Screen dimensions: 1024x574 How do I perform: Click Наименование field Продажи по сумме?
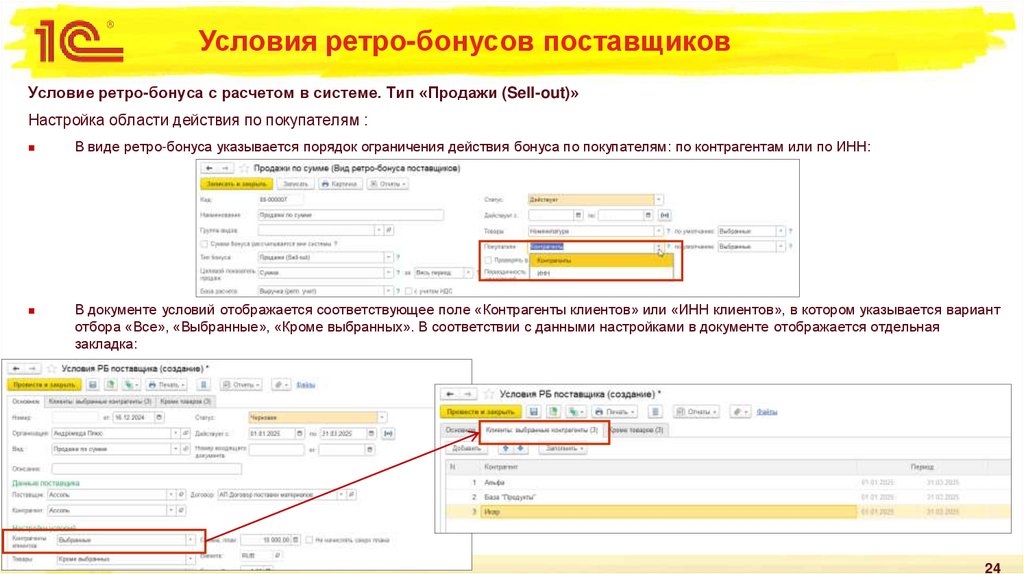coord(351,215)
